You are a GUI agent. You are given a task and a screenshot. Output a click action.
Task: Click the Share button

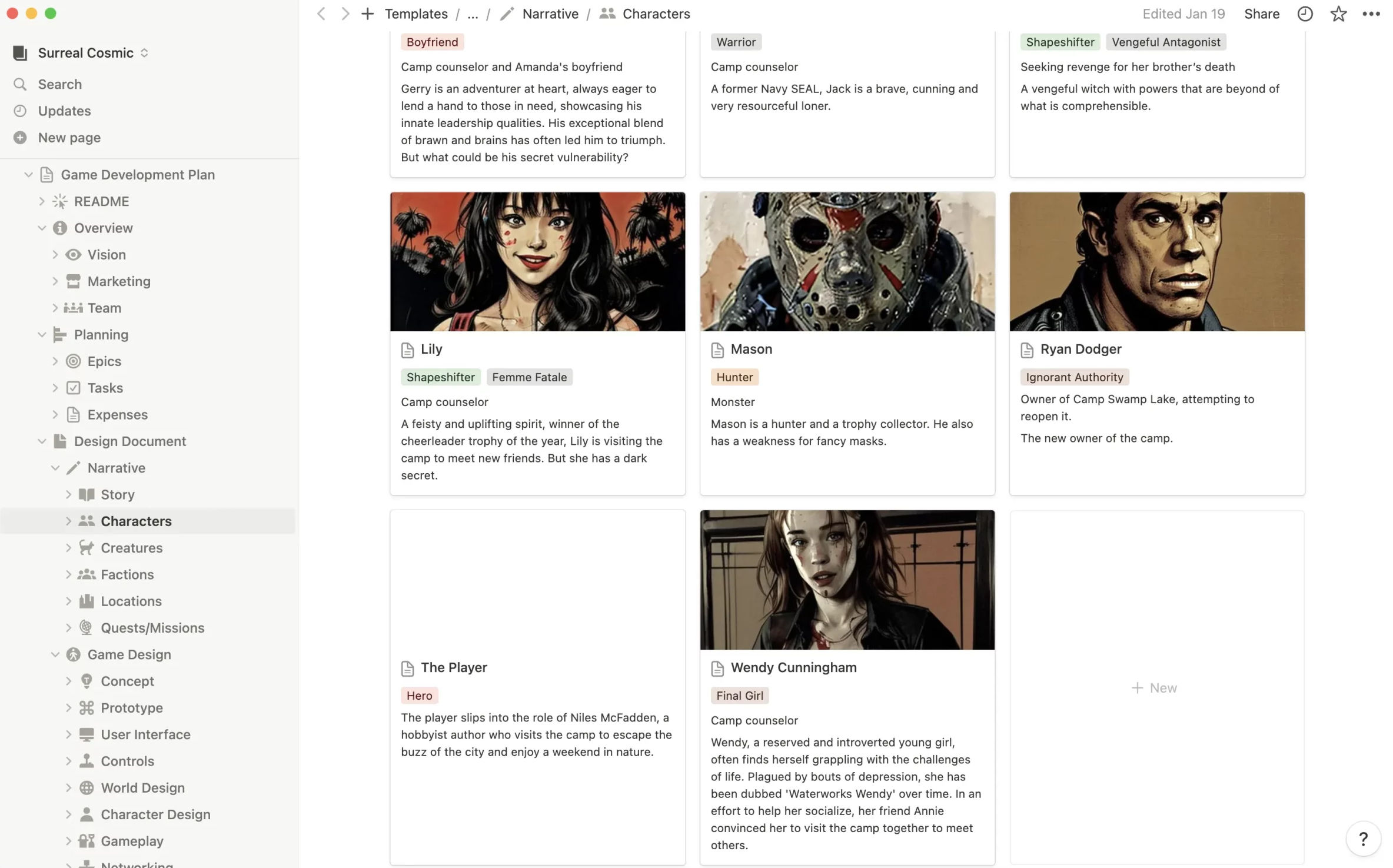[1261, 14]
